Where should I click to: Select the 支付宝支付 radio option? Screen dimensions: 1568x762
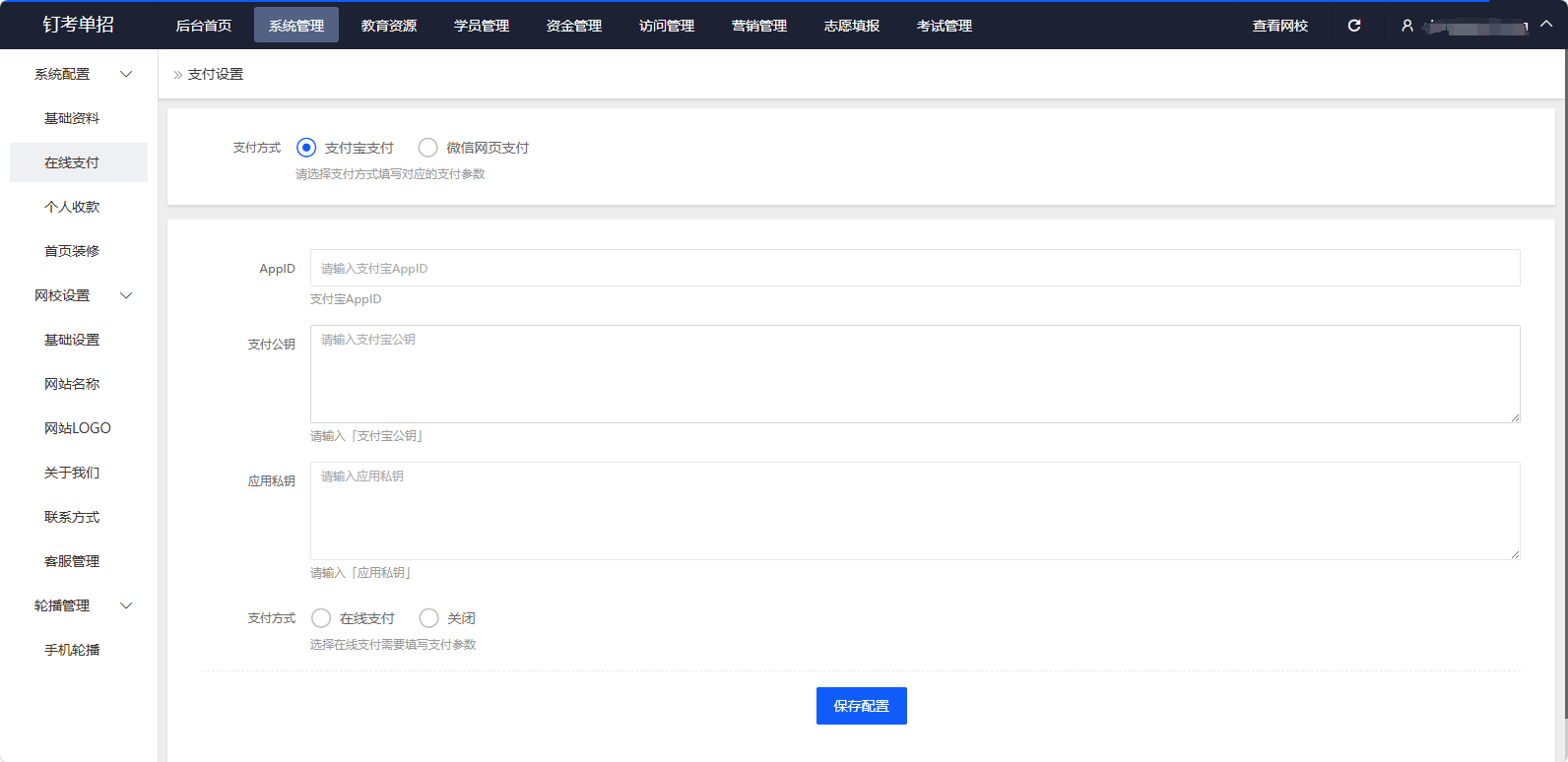click(306, 148)
